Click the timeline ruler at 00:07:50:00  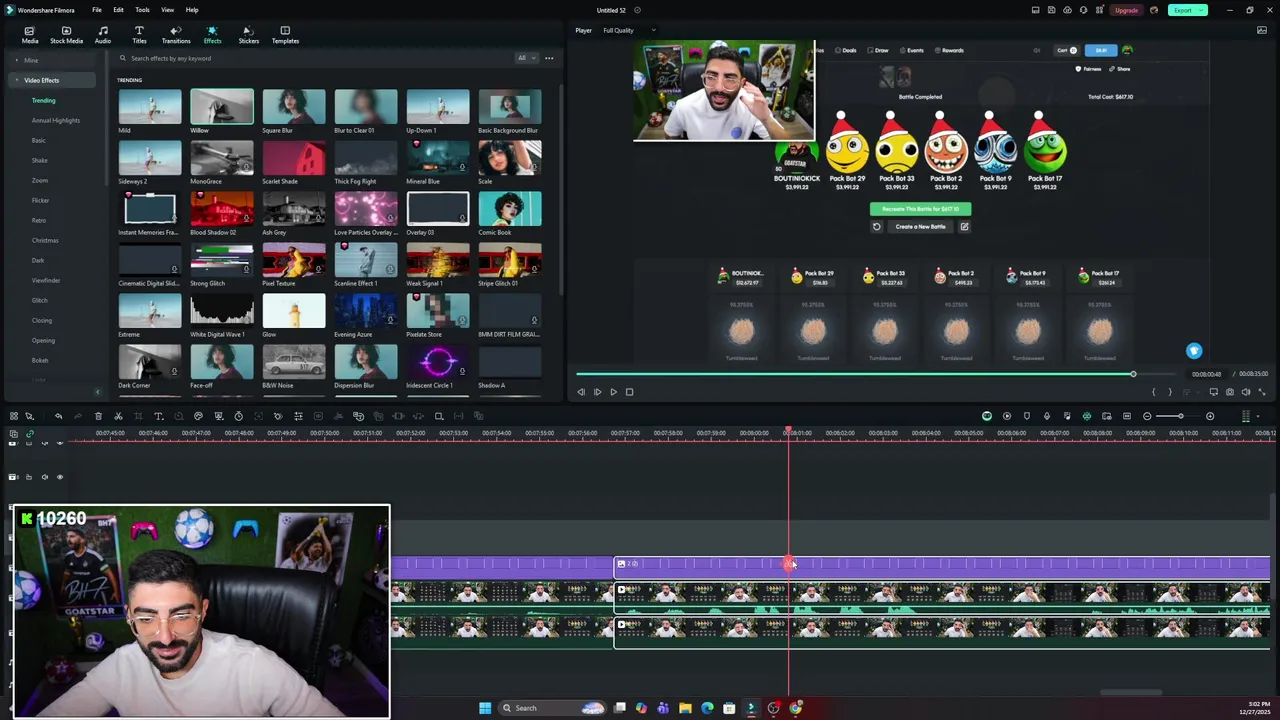point(325,433)
